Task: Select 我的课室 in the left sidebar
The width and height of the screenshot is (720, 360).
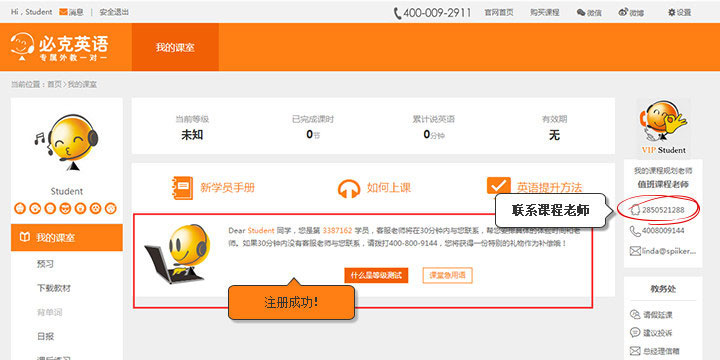Action: pos(67,237)
